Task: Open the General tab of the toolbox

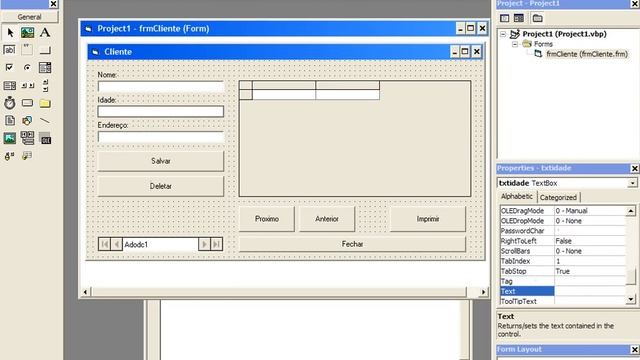Action: 29,17
